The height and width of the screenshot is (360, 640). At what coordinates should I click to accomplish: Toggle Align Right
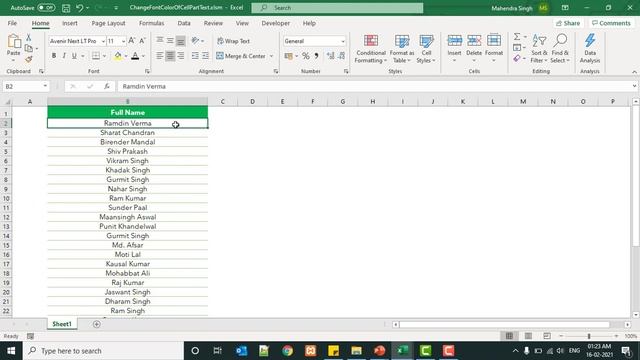tap(180, 56)
